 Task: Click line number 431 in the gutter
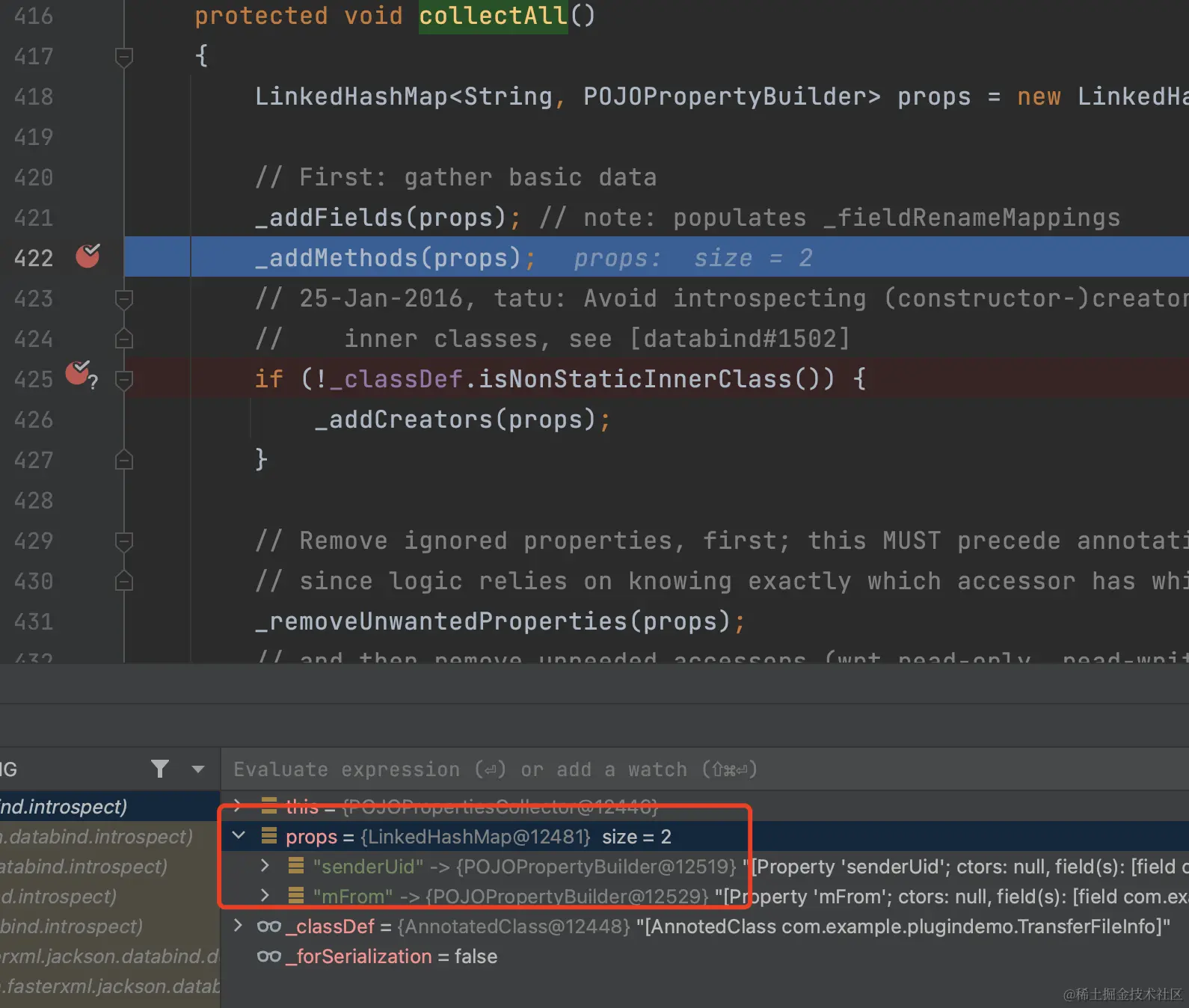click(x=34, y=621)
